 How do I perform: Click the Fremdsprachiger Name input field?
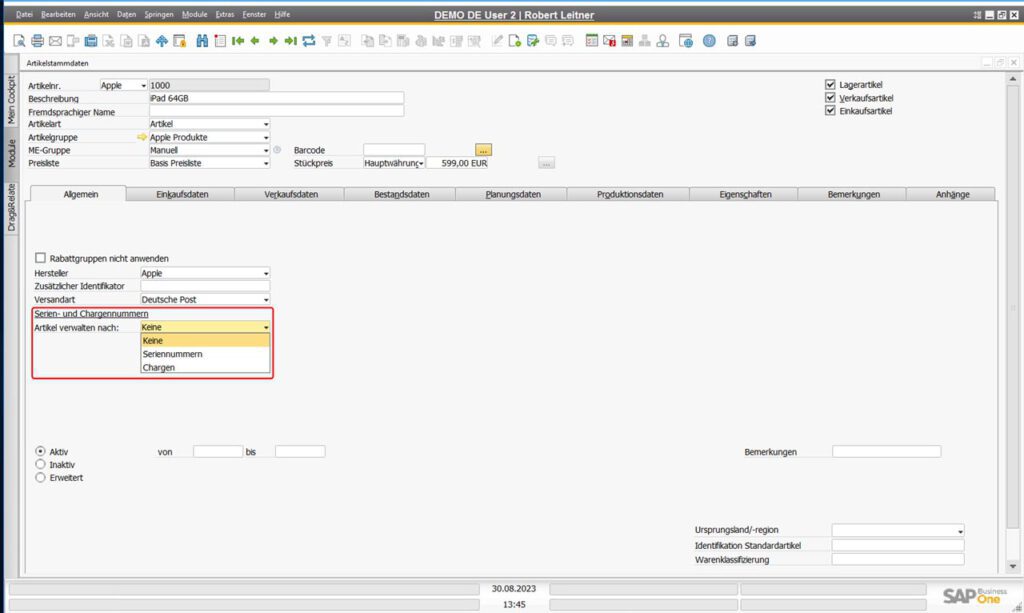(x=276, y=111)
